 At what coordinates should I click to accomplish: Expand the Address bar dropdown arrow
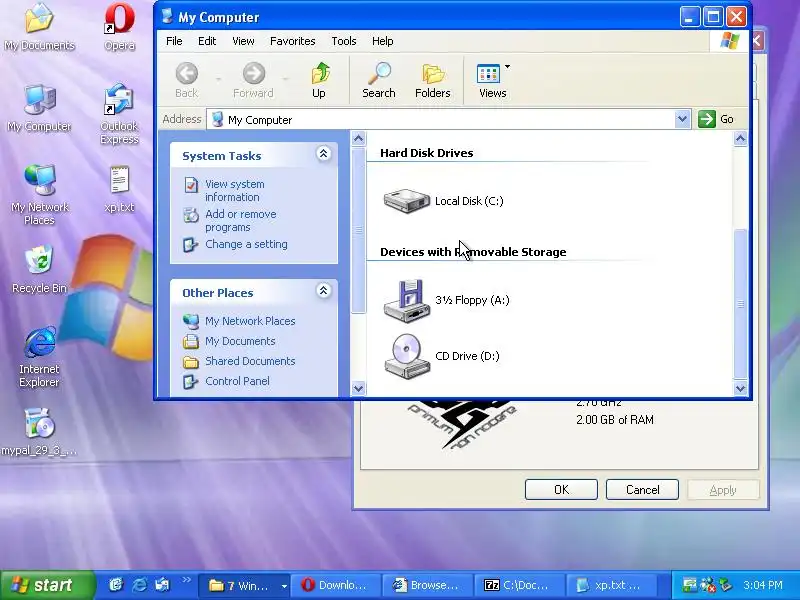(683, 119)
